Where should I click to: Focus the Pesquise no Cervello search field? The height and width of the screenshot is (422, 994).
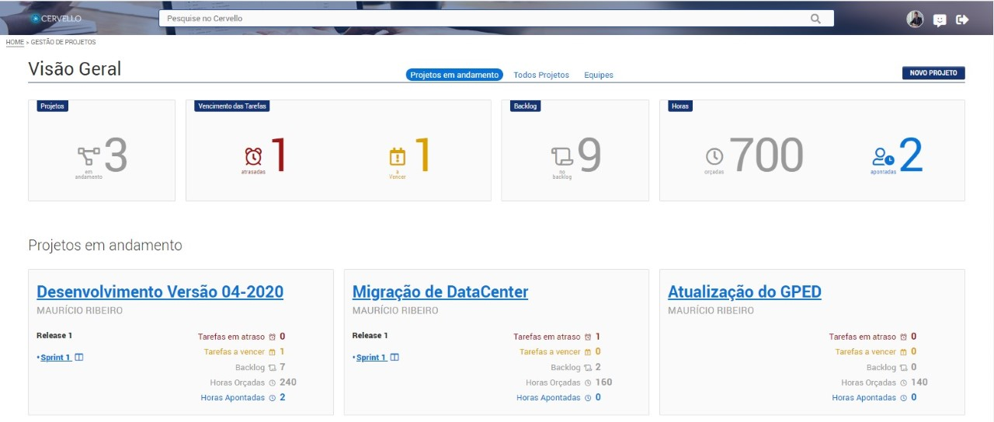click(480, 18)
